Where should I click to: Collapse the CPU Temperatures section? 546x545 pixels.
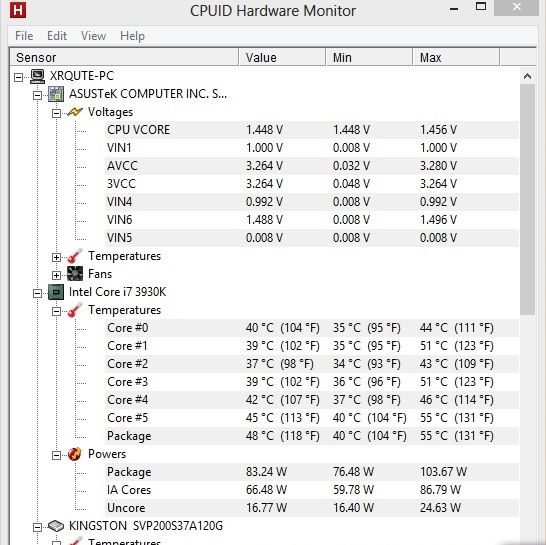[56, 311]
